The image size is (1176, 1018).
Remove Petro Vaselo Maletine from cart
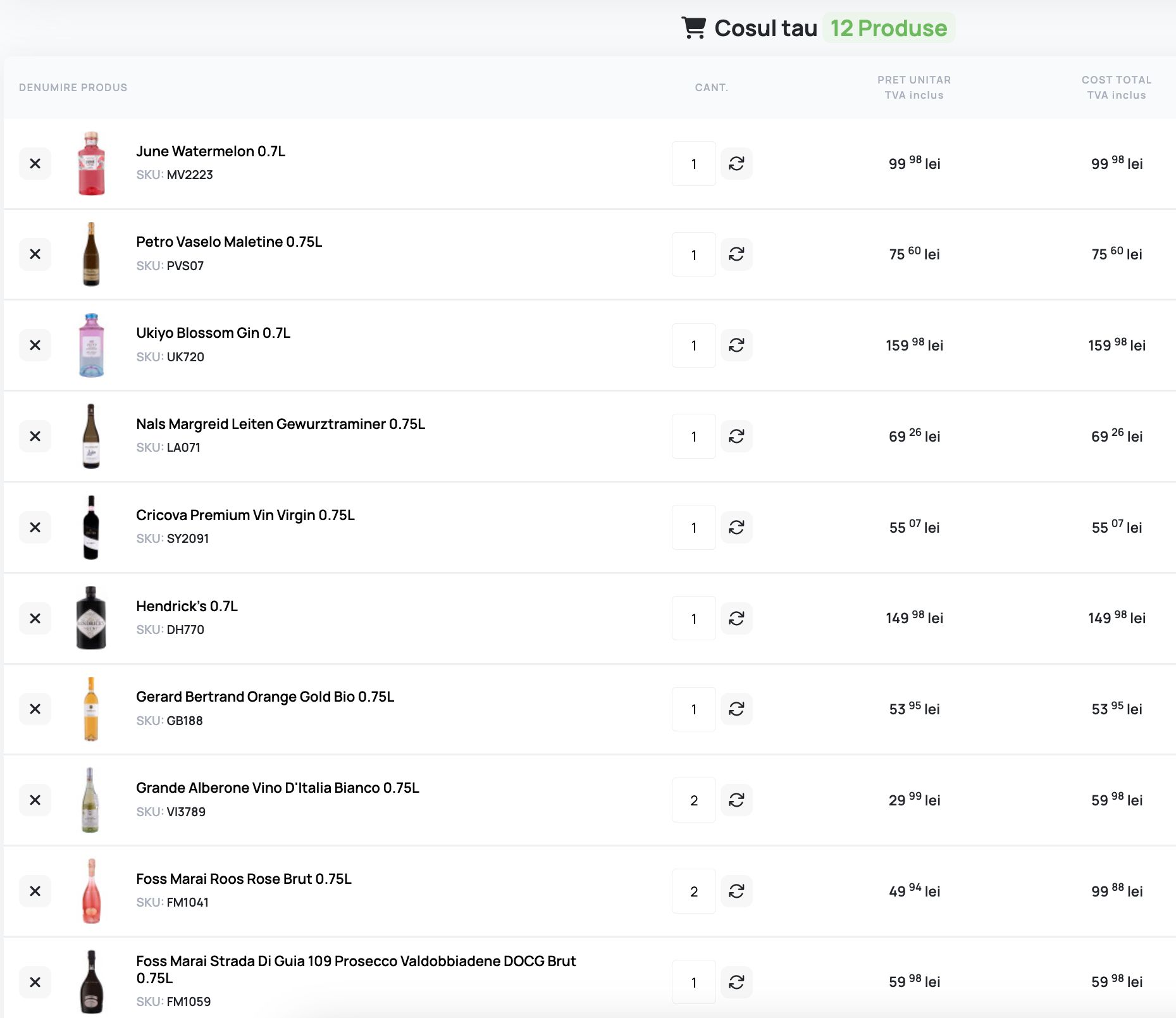35,254
